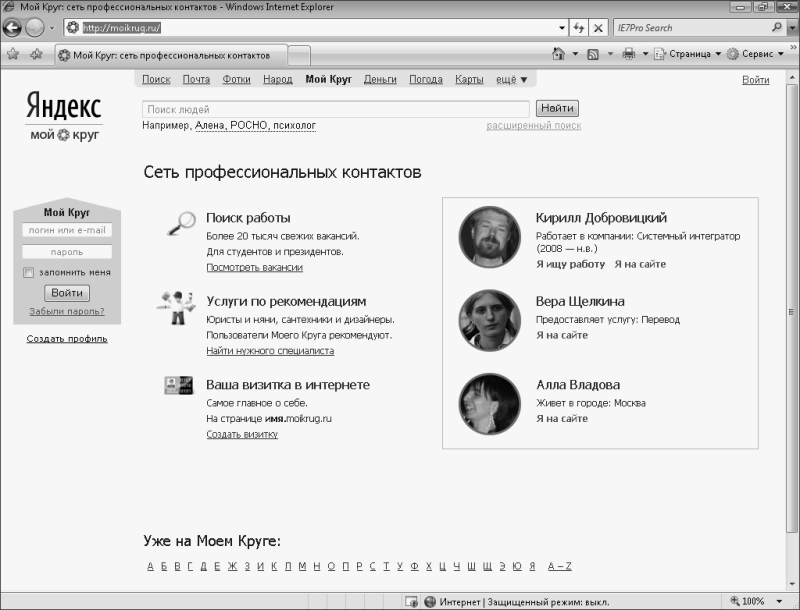
Task: Toggle the запомнить меня checkbox
Action: pos(29,272)
